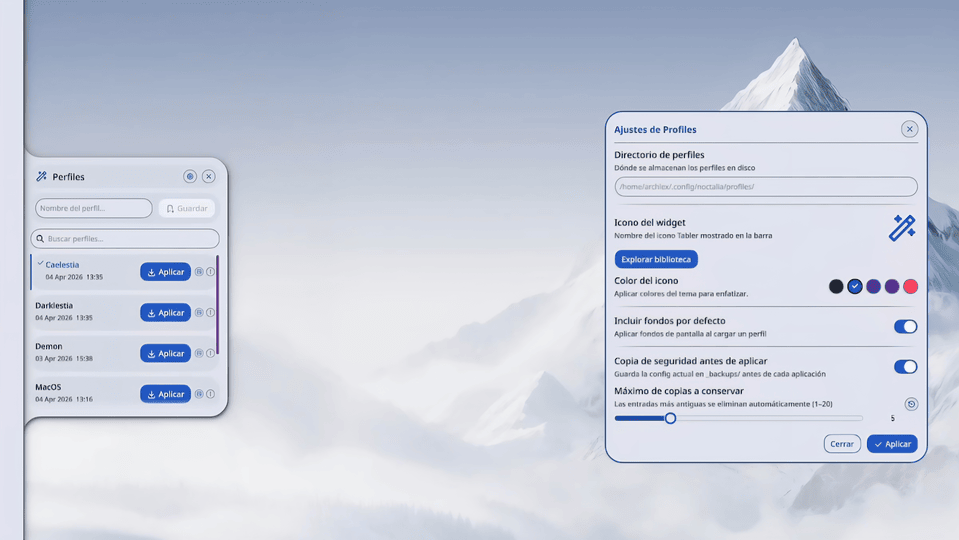Click the widget wand icon preview
959x540 pixels.
[x=902, y=228]
